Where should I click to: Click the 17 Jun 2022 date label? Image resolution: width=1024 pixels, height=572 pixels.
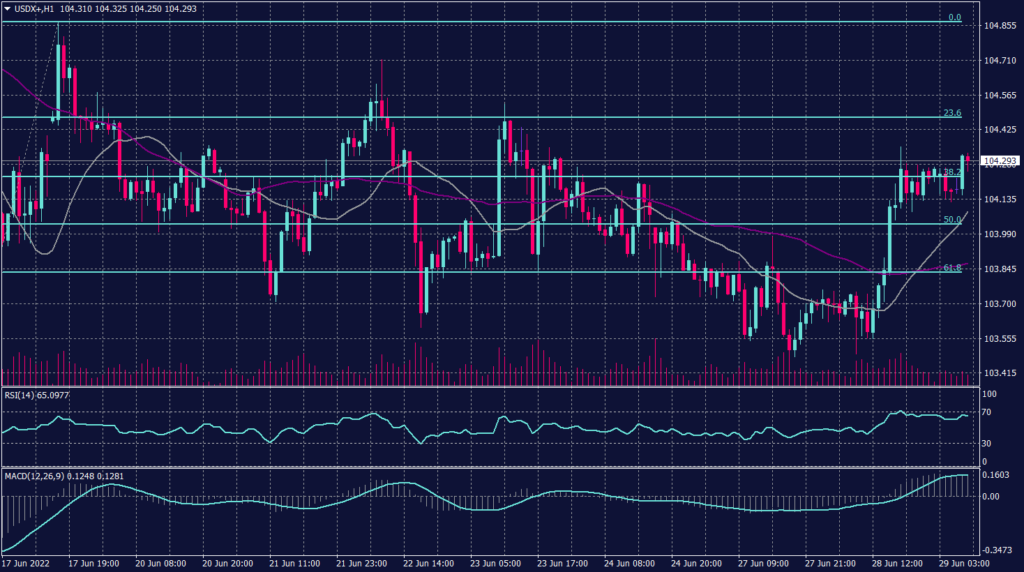point(28,564)
